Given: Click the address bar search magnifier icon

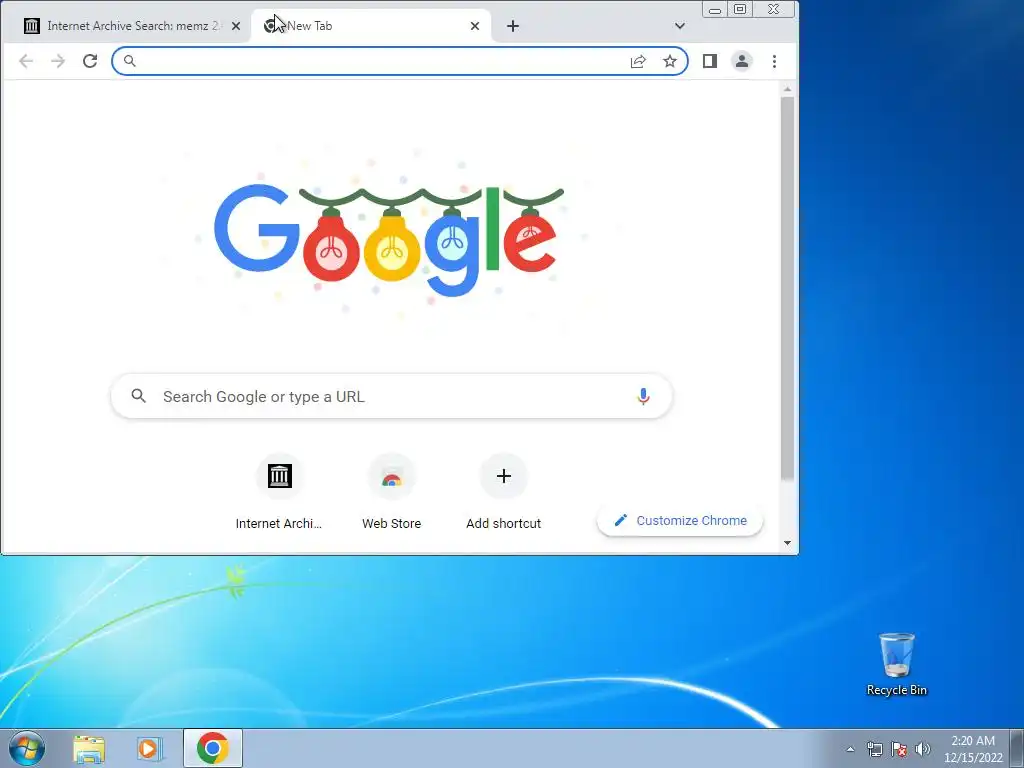Looking at the screenshot, I should click(129, 61).
